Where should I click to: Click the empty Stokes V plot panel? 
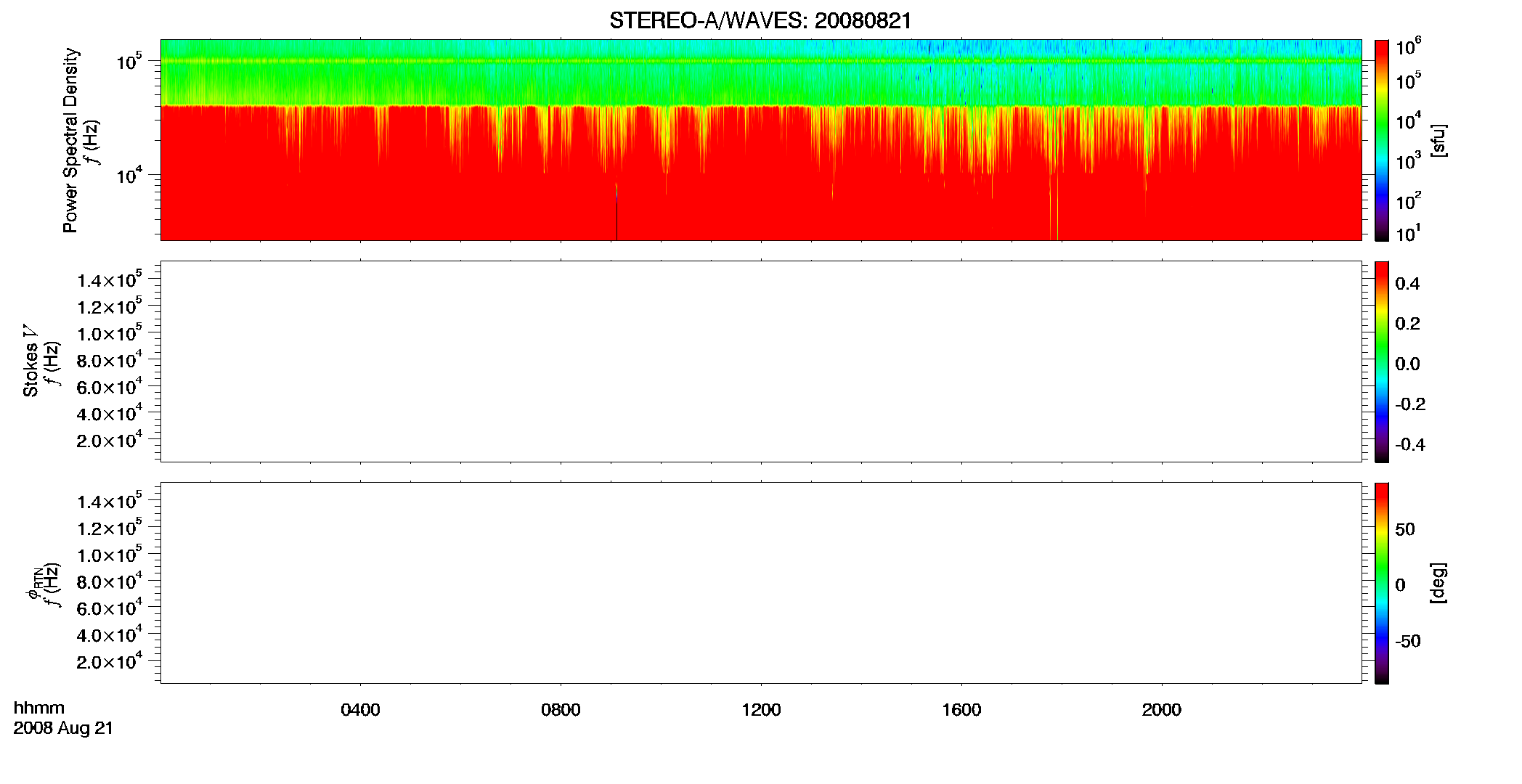761,362
